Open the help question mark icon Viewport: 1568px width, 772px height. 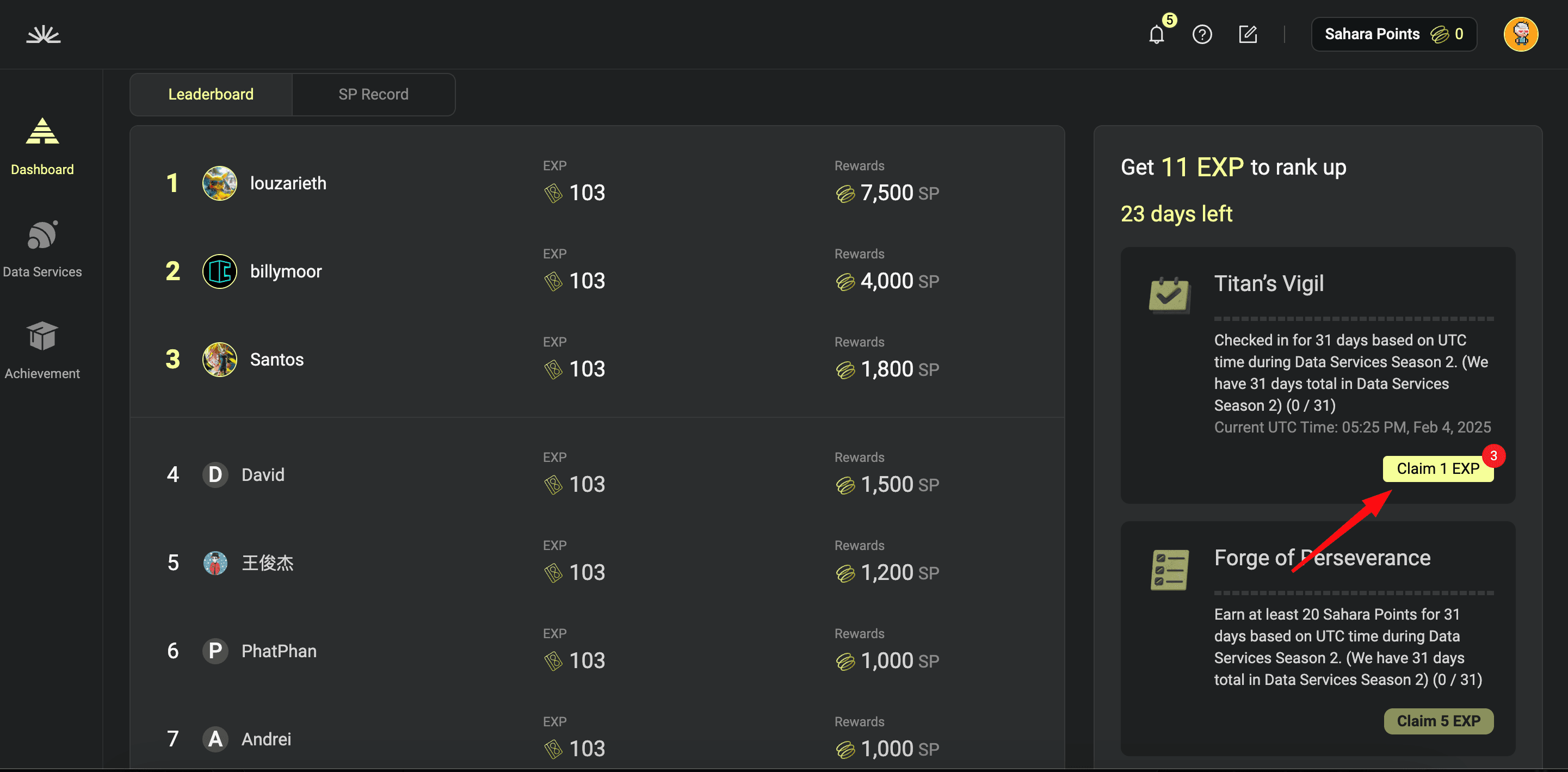click(x=1202, y=34)
